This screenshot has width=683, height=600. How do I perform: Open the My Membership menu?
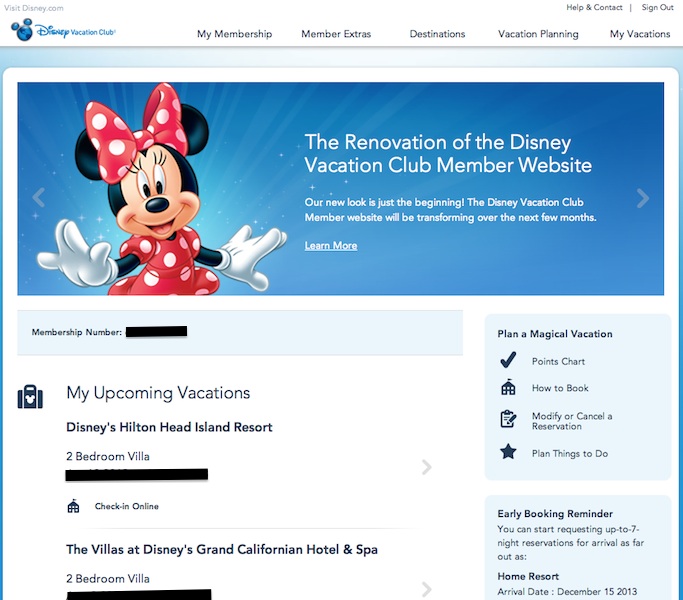click(234, 34)
